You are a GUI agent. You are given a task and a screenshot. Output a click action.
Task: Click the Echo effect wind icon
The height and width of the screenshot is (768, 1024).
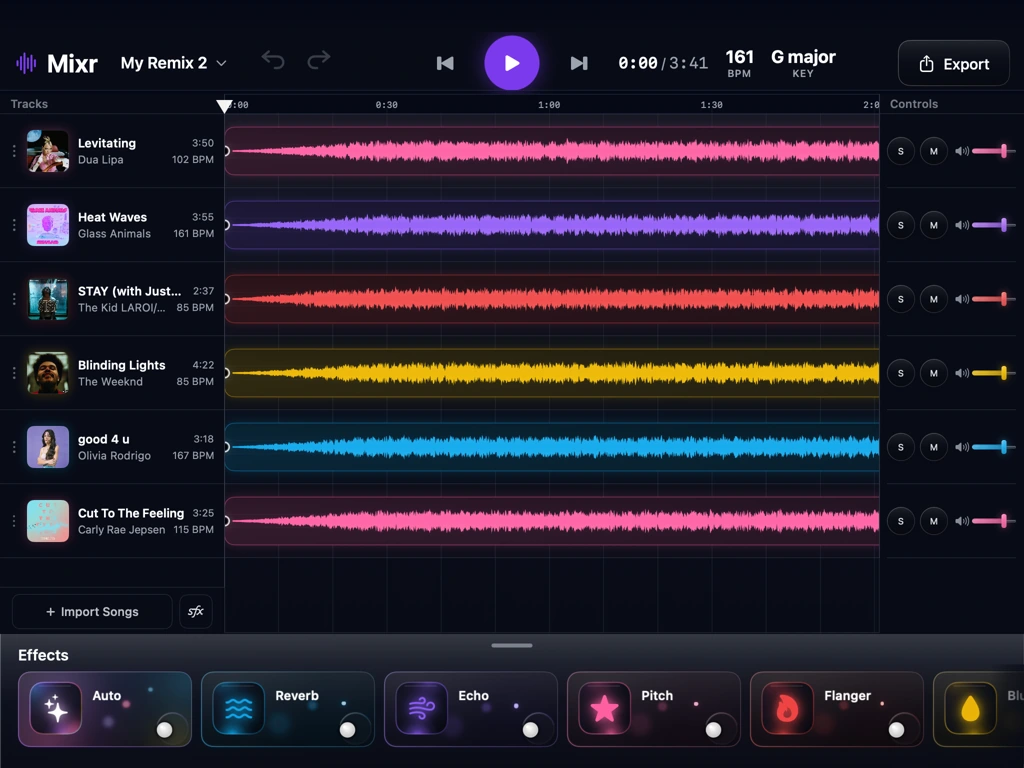pos(421,709)
